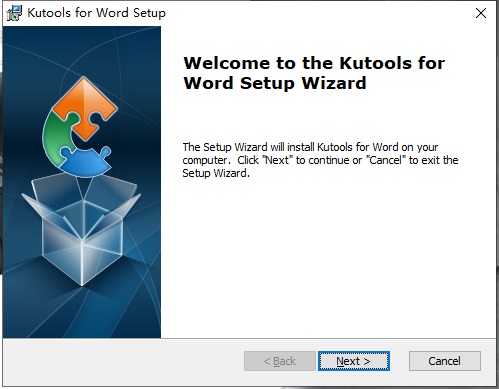The height and width of the screenshot is (389, 499).
Task: Click the installer icon in title bar
Action: point(14,13)
